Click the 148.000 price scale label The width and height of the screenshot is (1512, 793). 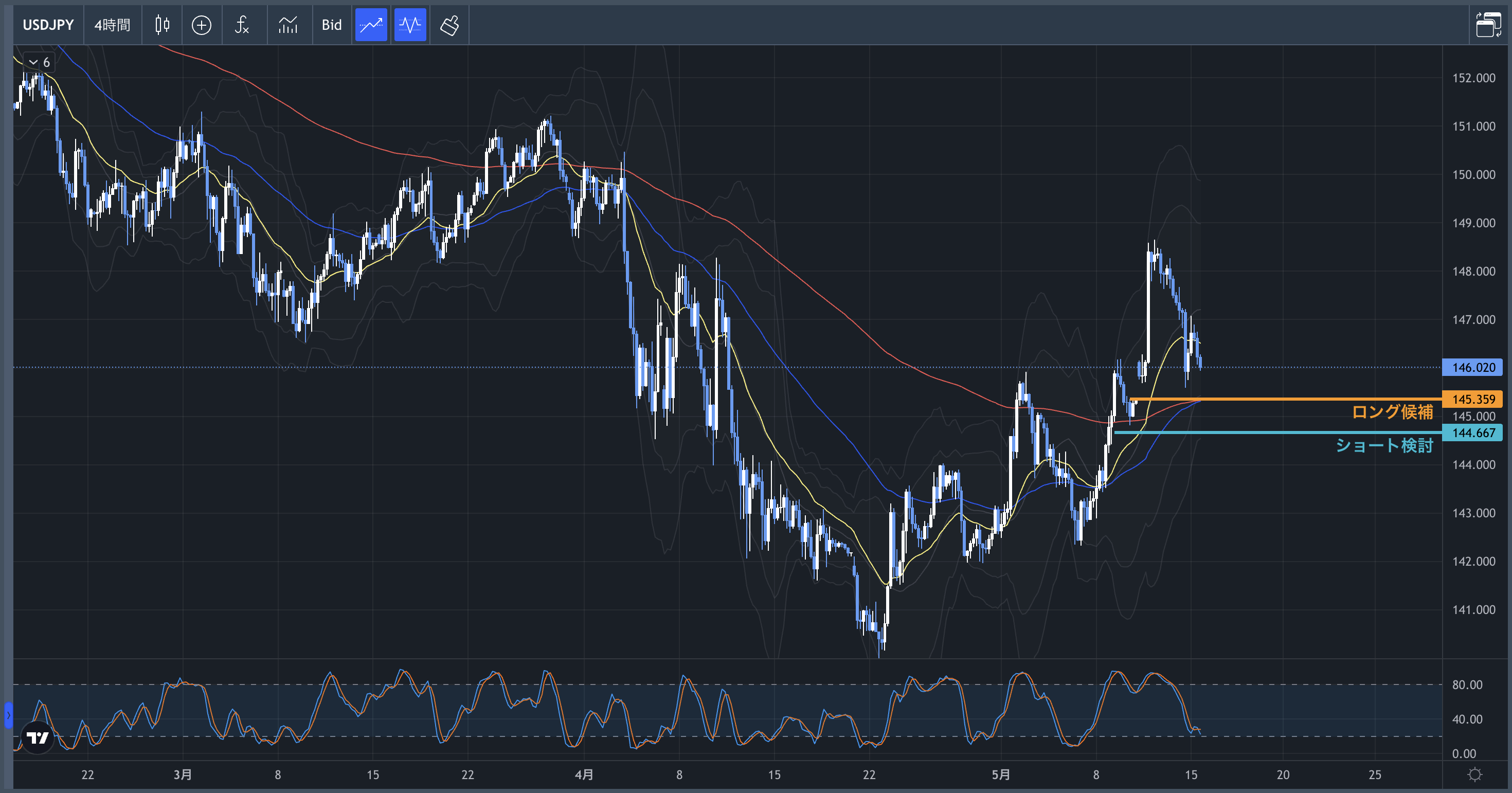(1473, 271)
